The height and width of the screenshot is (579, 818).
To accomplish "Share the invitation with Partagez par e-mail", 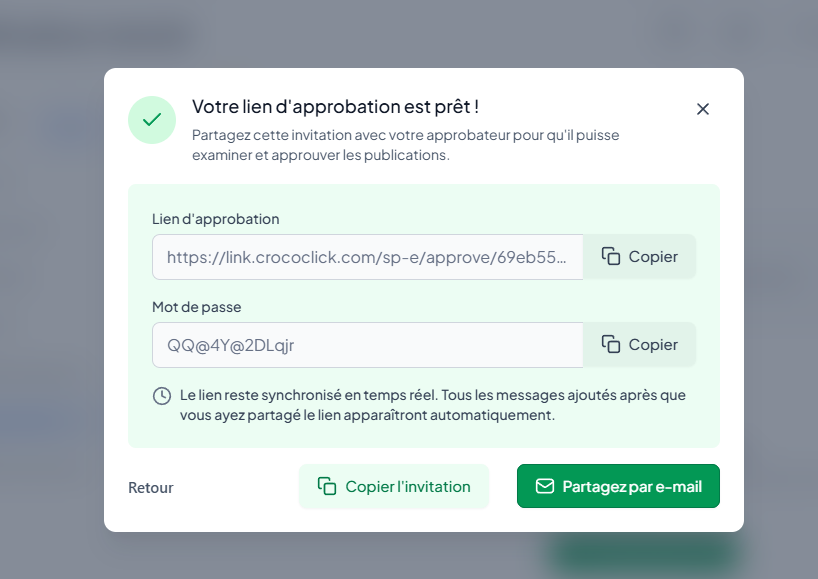I will click(x=618, y=486).
